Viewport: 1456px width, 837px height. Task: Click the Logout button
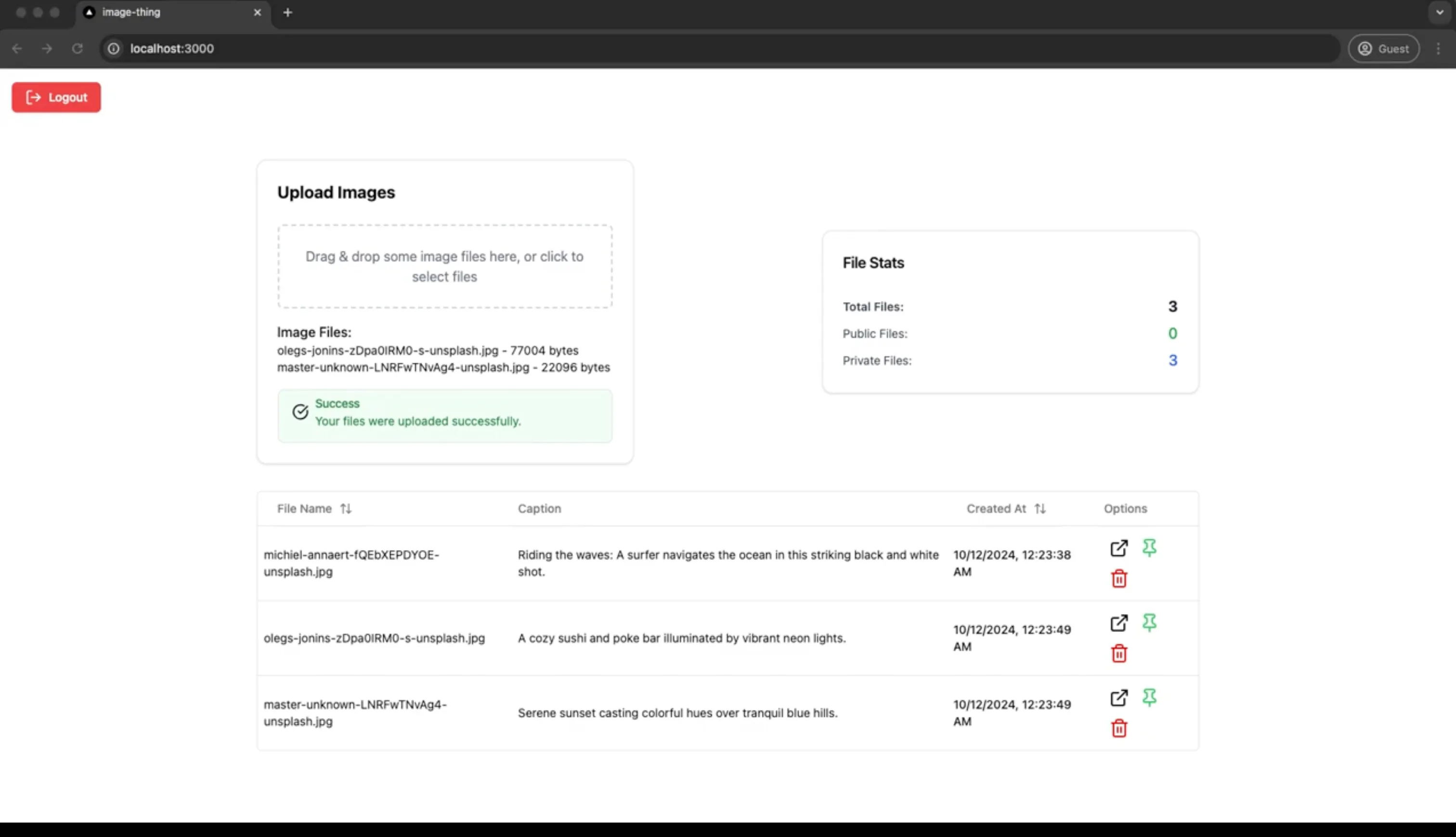coord(56,97)
